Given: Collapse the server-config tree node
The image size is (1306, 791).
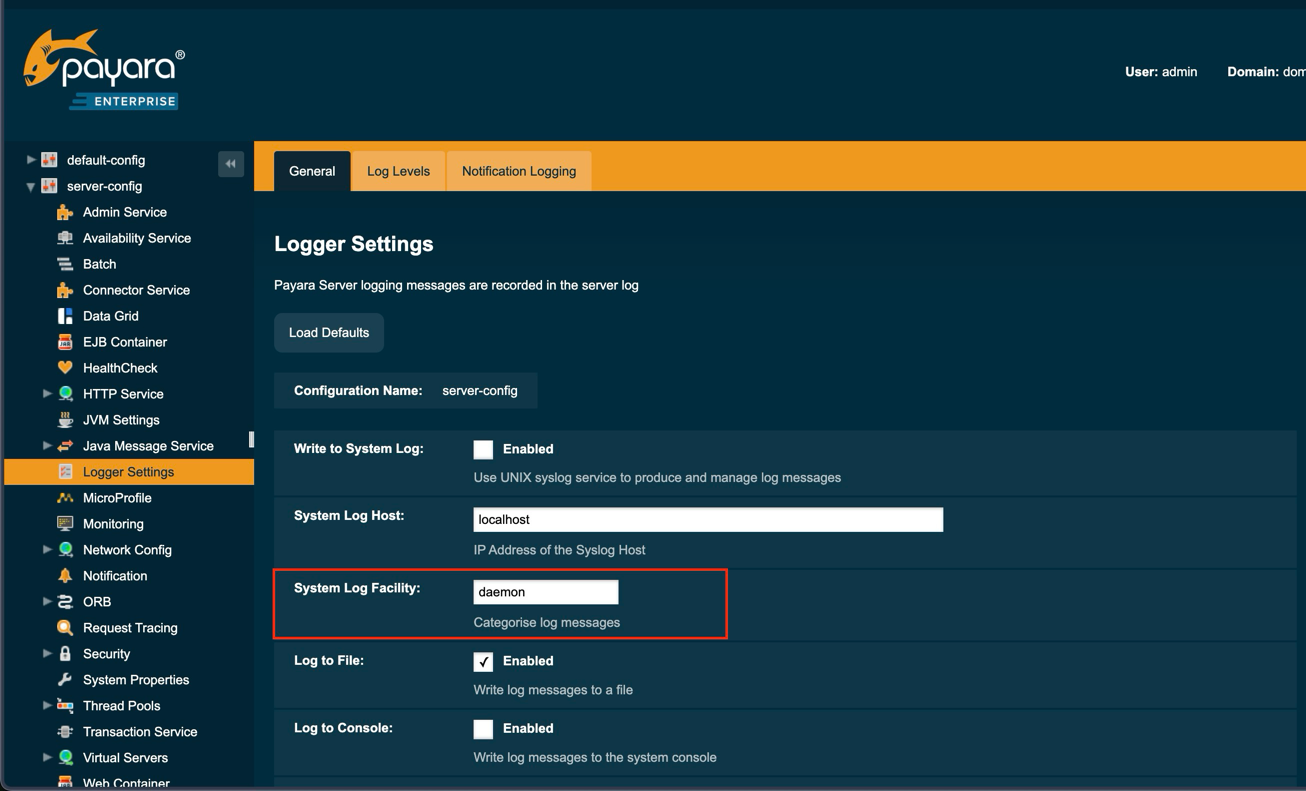Looking at the screenshot, I should click(31, 187).
